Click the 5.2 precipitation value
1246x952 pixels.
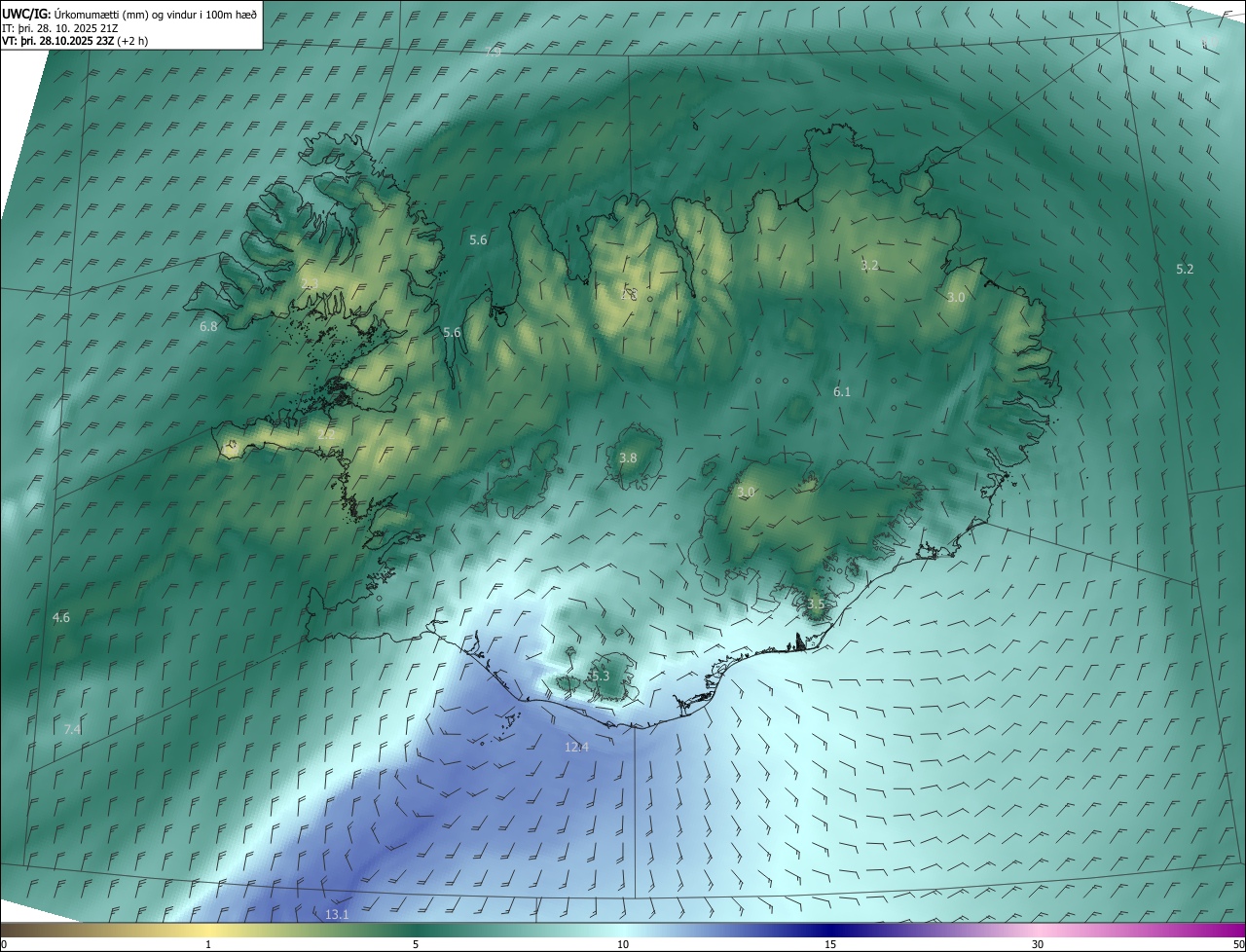coord(1185,269)
